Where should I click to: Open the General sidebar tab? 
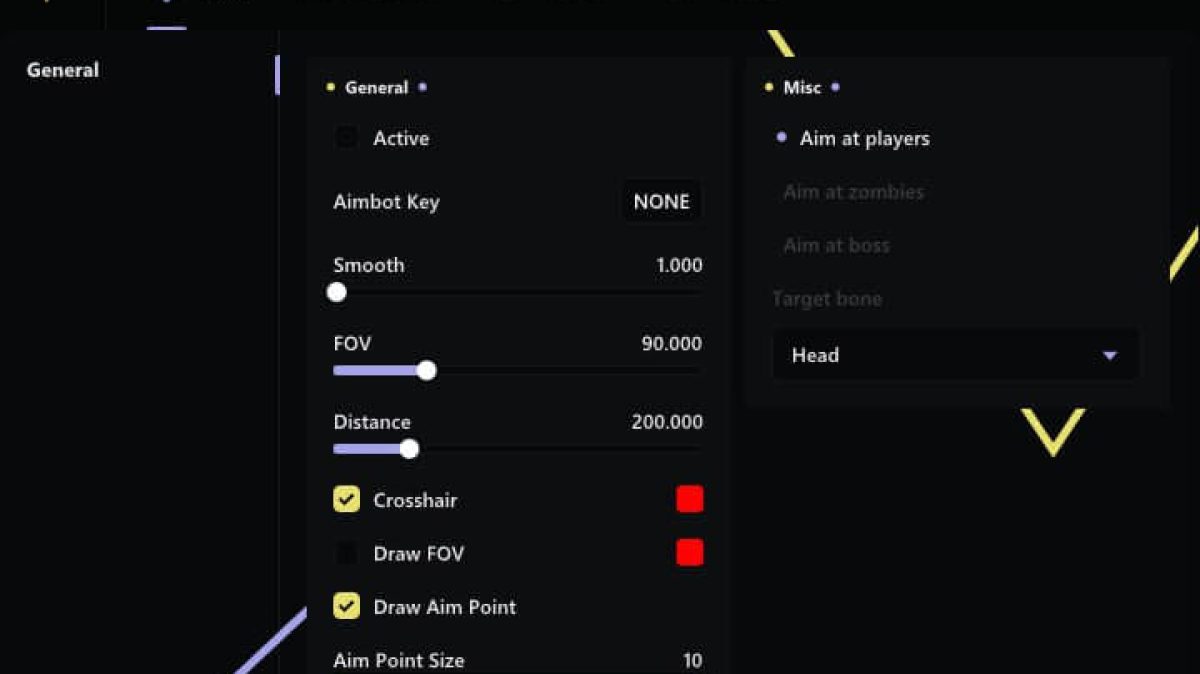coord(63,71)
